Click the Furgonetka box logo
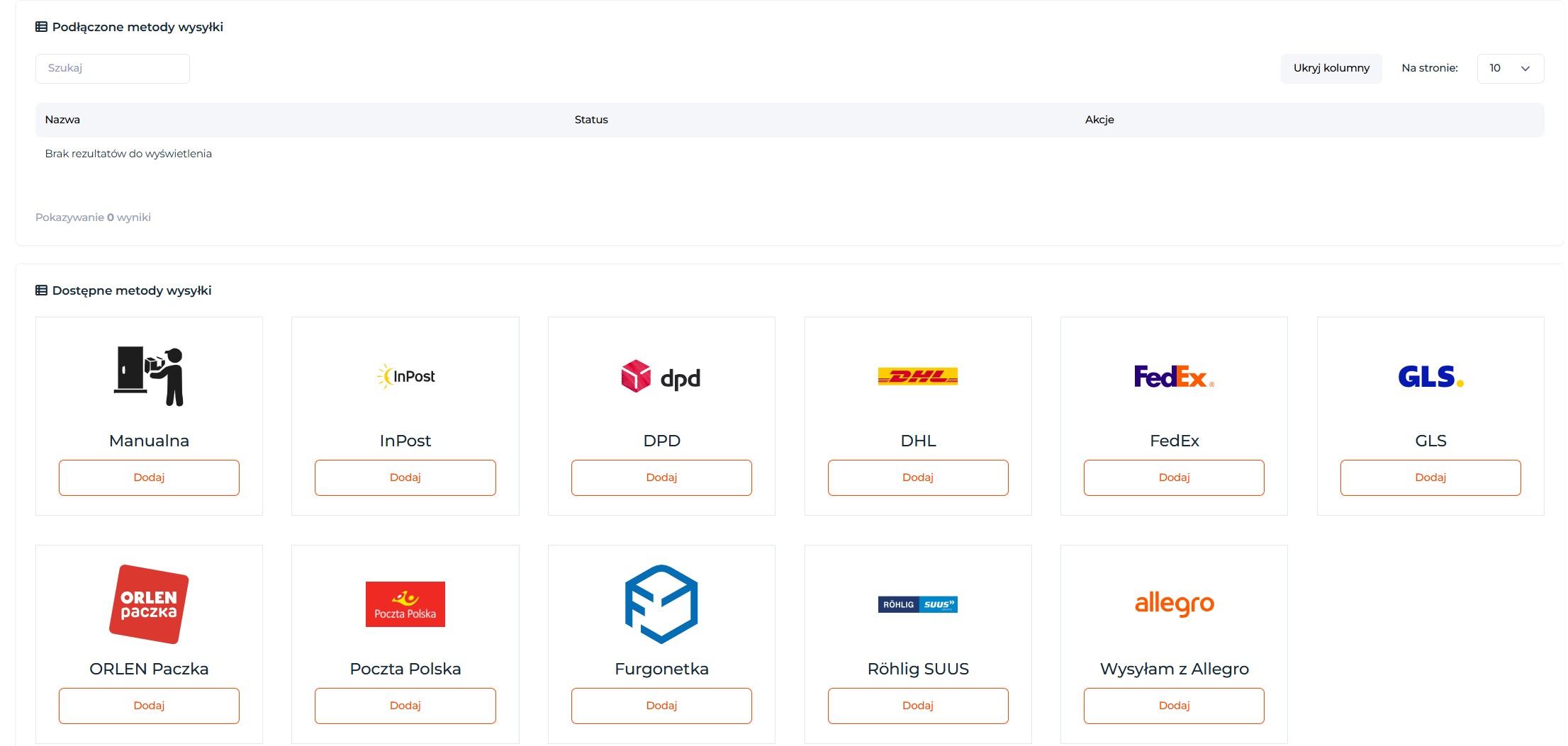Viewport: 1568px width, 746px height. [661, 604]
